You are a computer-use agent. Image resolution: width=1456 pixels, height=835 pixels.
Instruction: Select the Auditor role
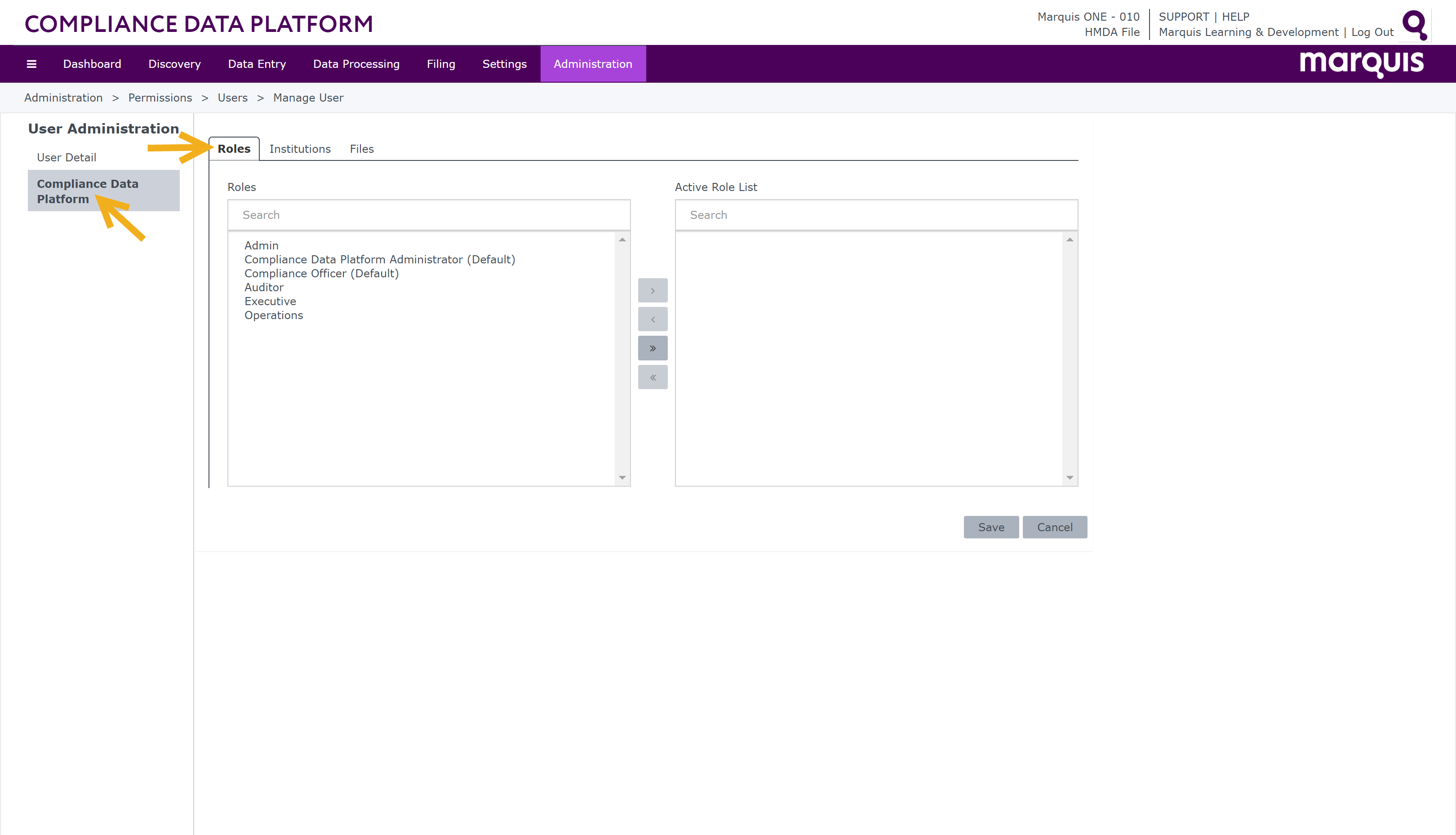(264, 287)
